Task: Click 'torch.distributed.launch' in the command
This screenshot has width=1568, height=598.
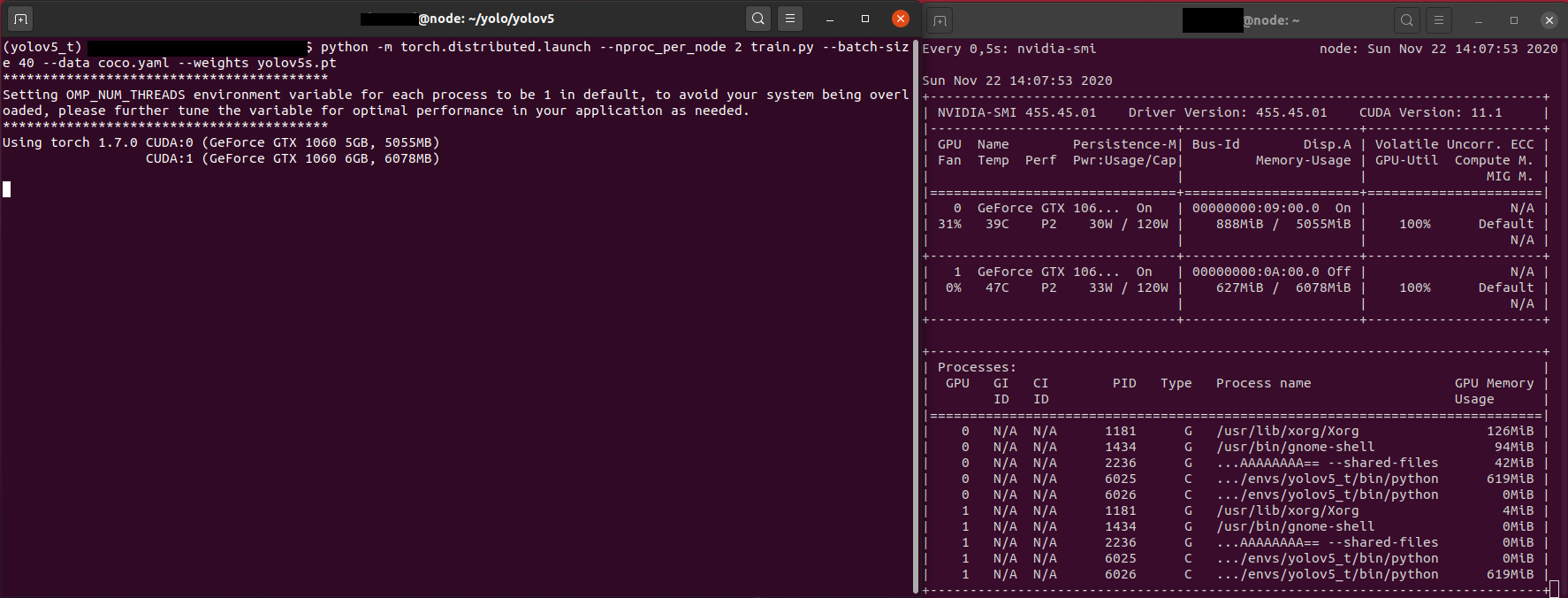Action: coord(496,47)
